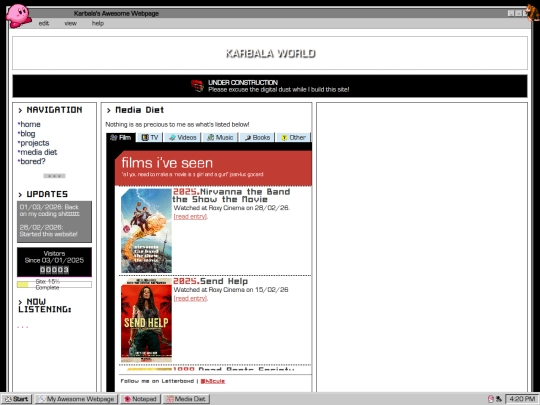
Task: Switch to the Other tab
Action: coord(293,137)
